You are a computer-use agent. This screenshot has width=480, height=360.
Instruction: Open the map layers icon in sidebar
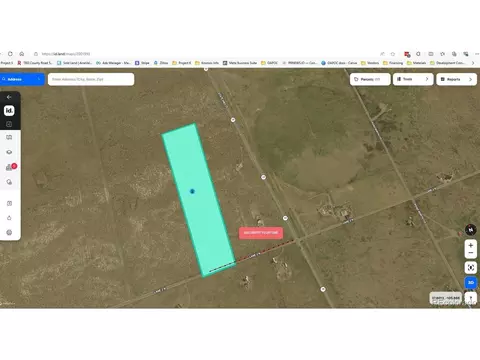[9, 152]
